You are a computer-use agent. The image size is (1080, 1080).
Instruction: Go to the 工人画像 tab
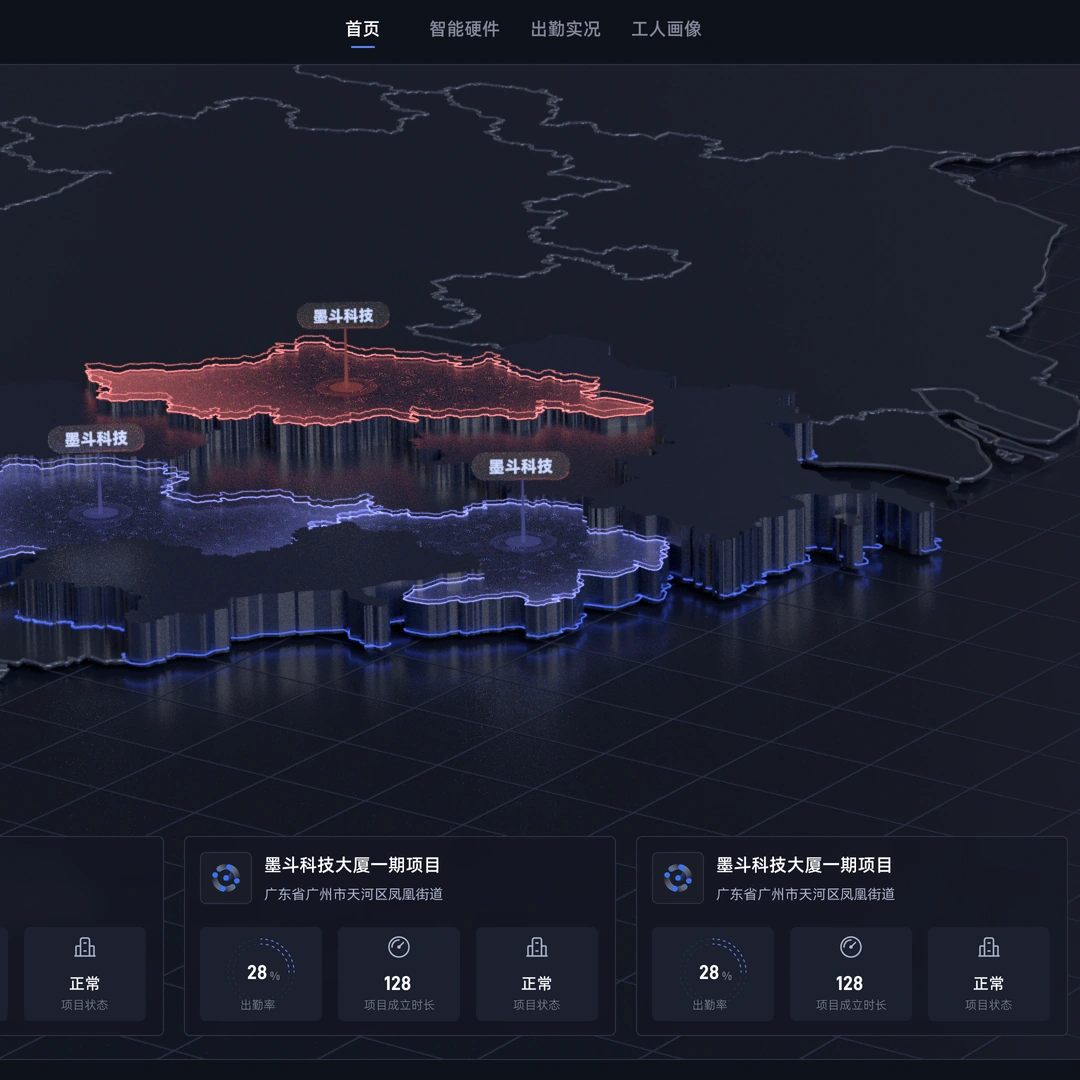[x=667, y=29]
